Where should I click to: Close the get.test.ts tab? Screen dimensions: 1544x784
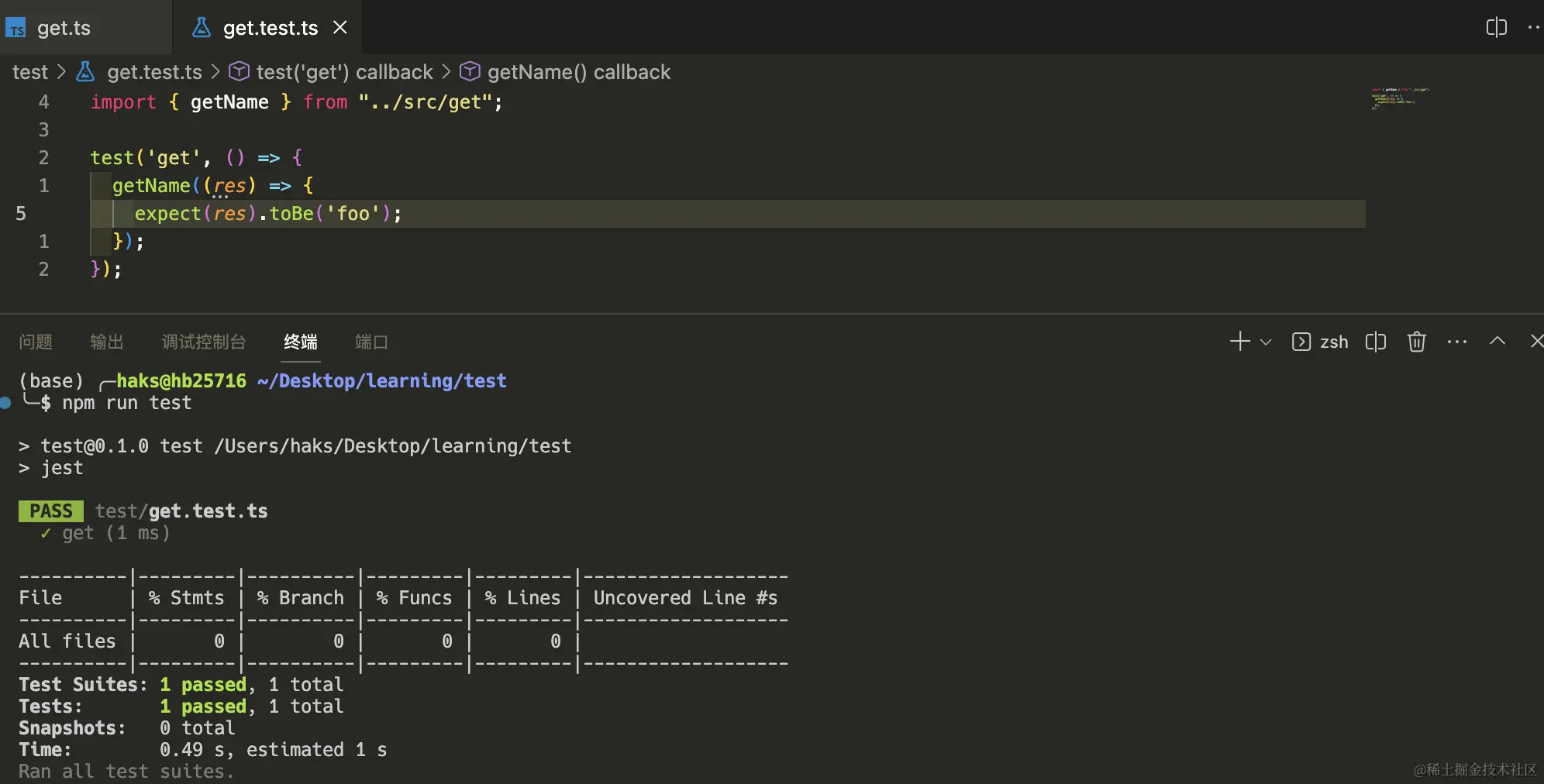click(339, 28)
